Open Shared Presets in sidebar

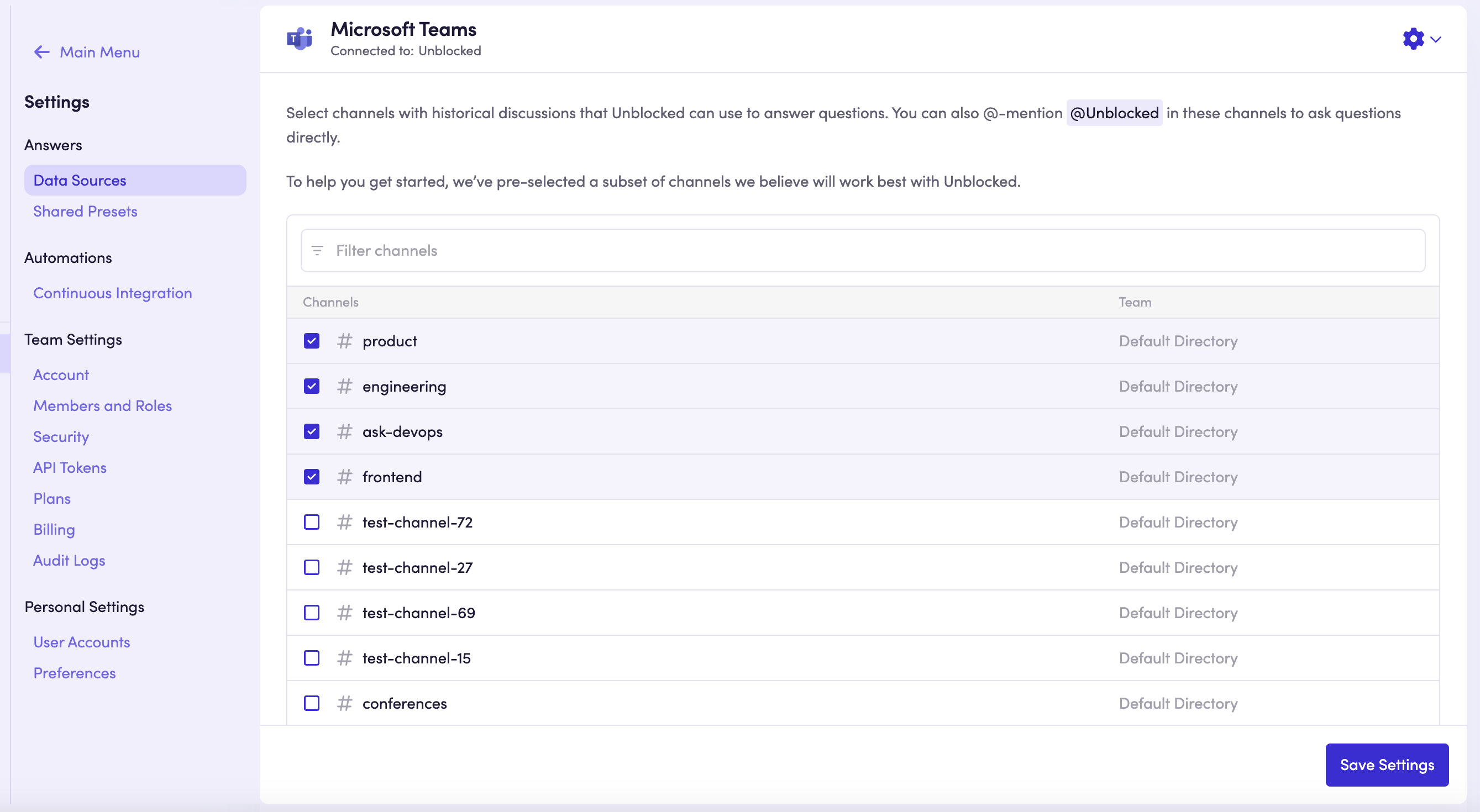pos(85,212)
